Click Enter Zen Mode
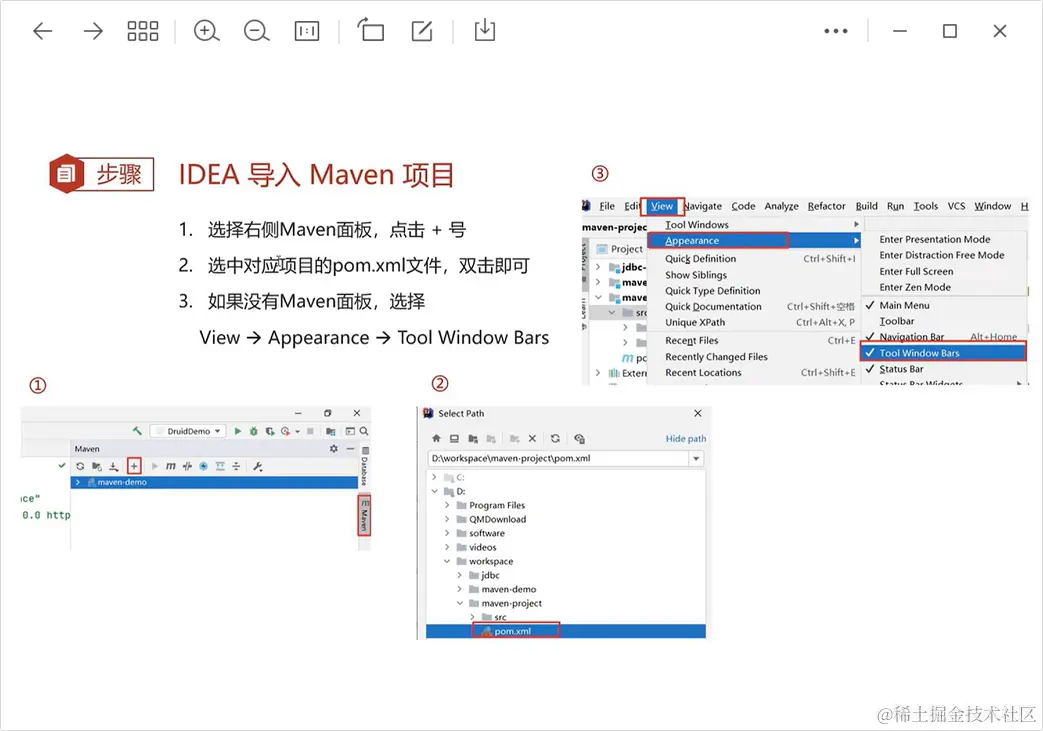Image resolution: width=1043 pixels, height=731 pixels. 944,287
